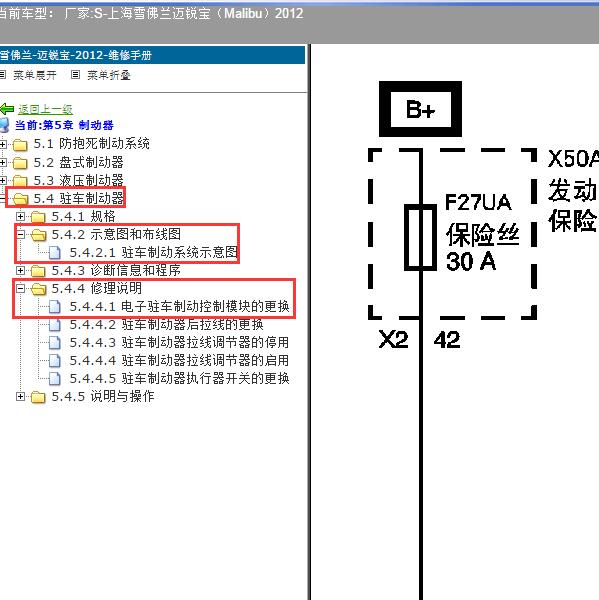
Task: Click 菜单折叠 to collapse the menu
Action: point(109,75)
